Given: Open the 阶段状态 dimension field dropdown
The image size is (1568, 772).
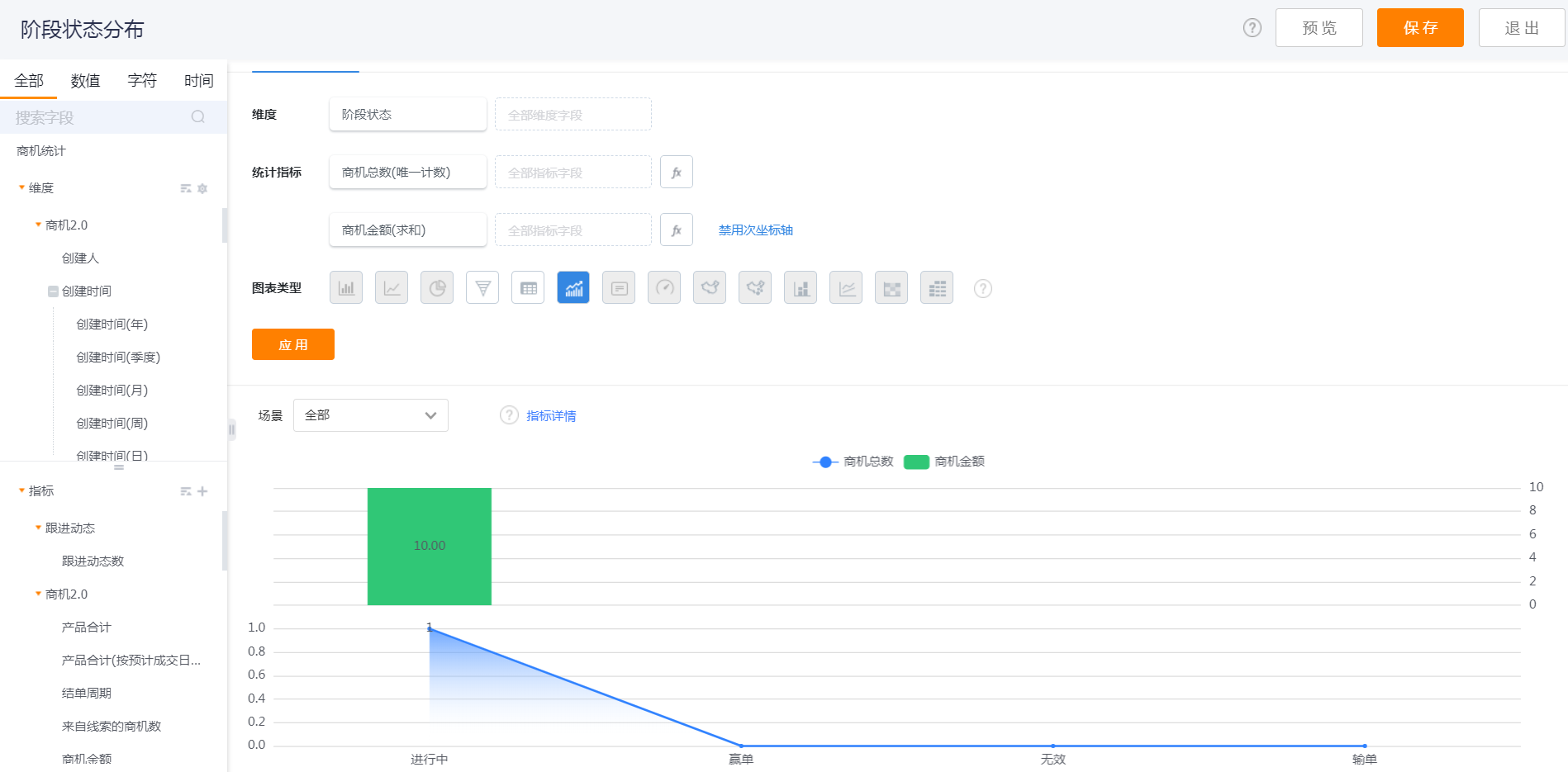Looking at the screenshot, I should (408, 114).
